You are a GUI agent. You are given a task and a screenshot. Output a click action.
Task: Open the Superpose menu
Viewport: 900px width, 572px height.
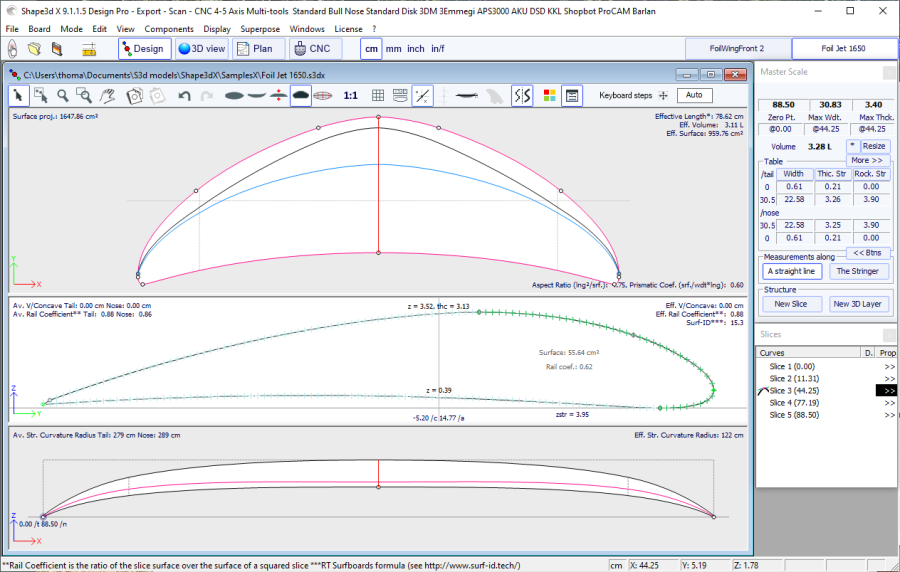pos(259,29)
